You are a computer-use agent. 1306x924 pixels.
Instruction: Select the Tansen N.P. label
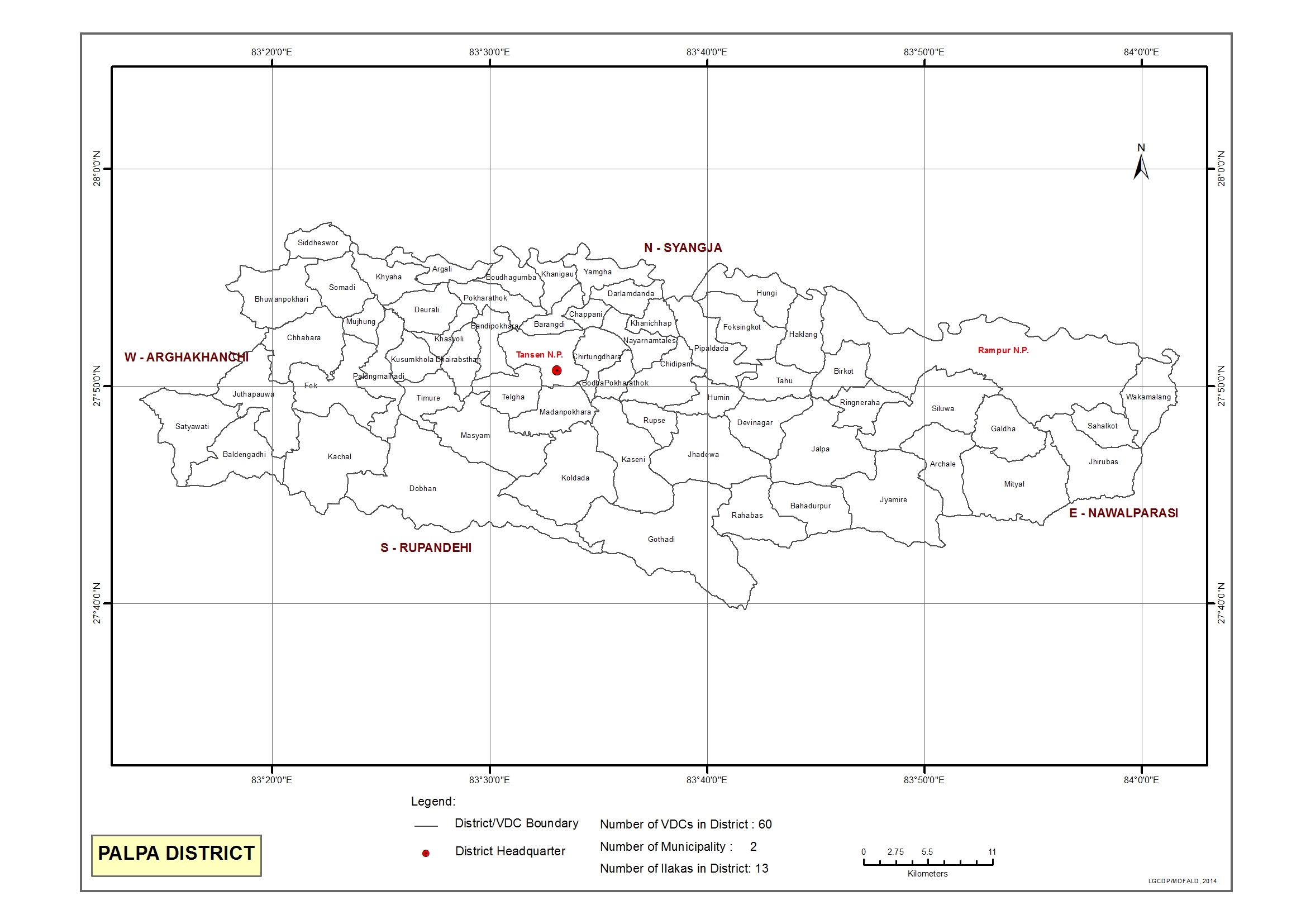point(538,355)
